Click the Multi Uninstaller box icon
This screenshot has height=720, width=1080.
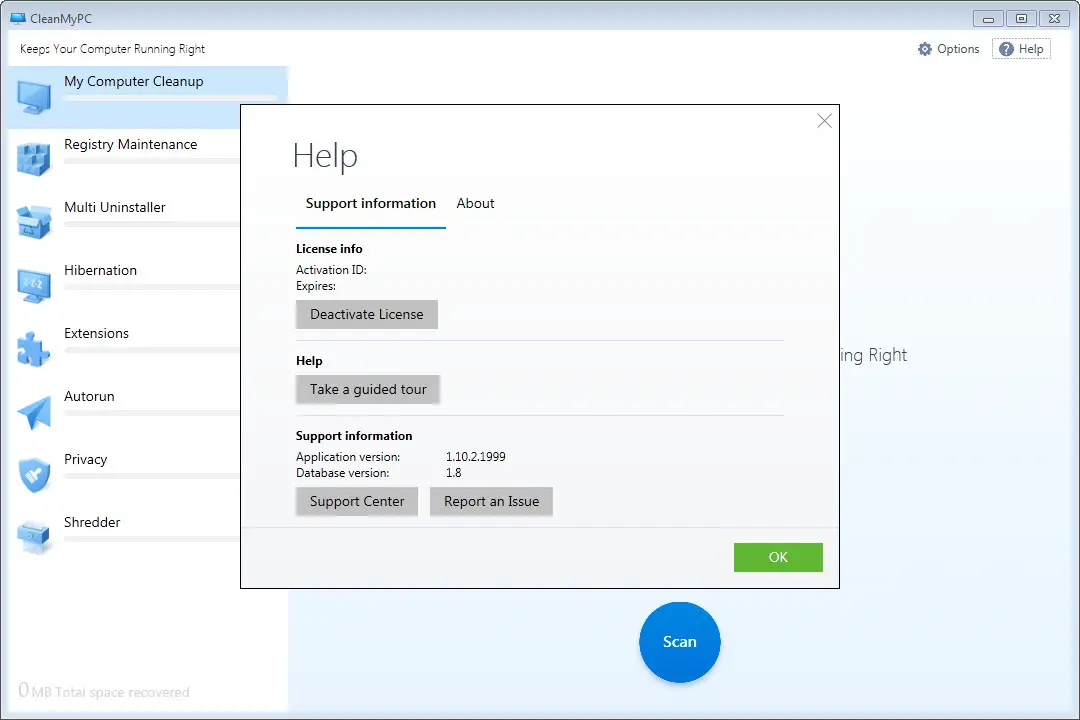34,222
